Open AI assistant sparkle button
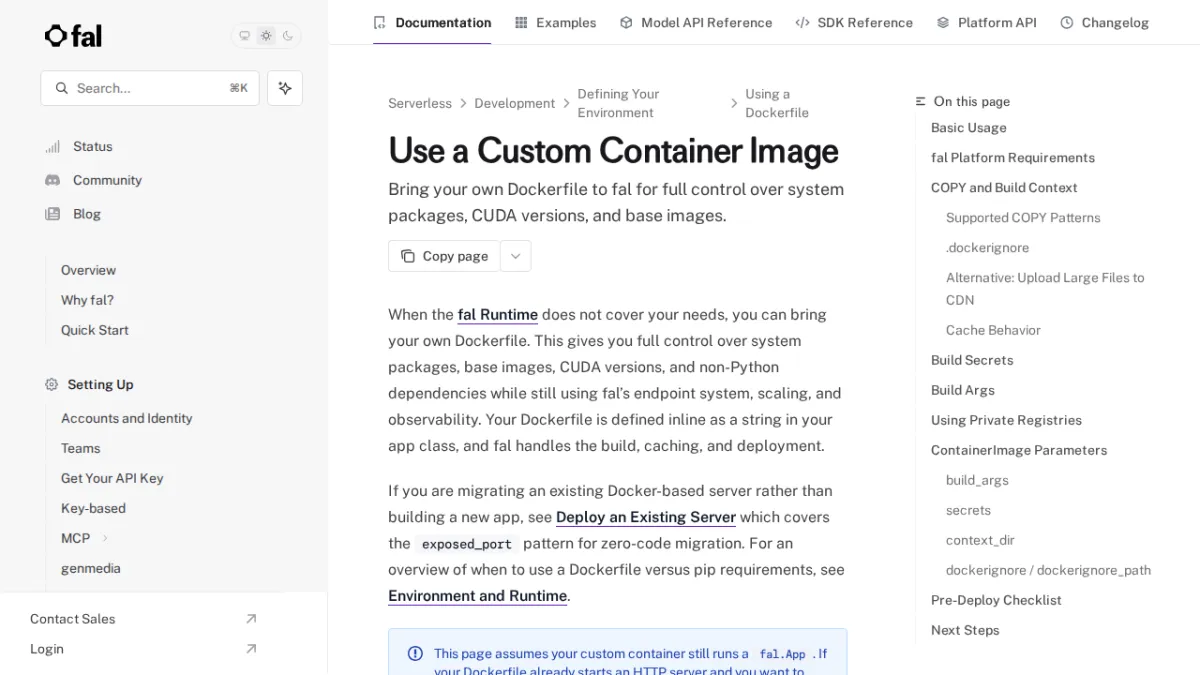 285,88
